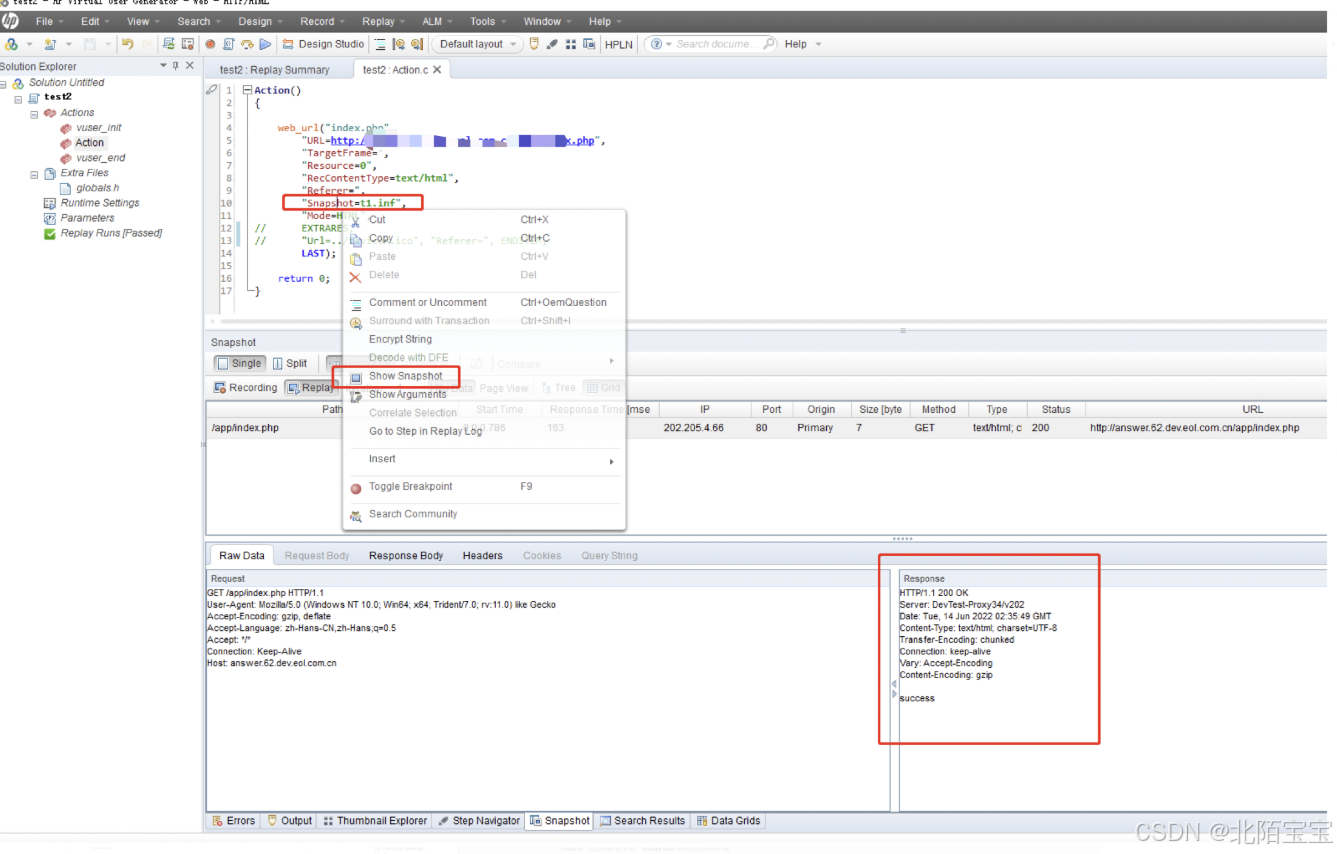Switch to the Raw Data tab
This screenshot has width=1337, height=854.
(242, 556)
